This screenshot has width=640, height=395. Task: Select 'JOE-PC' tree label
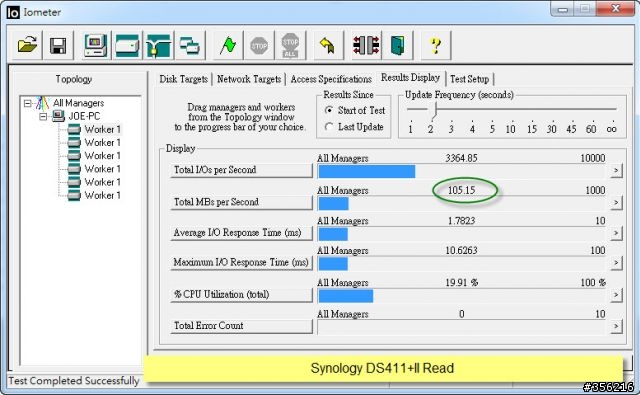tap(84, 116)
